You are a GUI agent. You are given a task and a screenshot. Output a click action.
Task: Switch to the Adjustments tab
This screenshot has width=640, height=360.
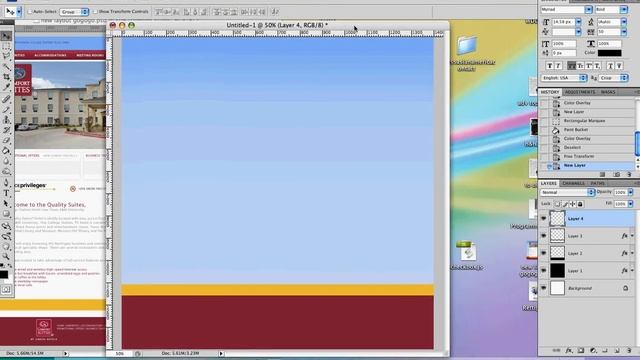tap(580, 92)
